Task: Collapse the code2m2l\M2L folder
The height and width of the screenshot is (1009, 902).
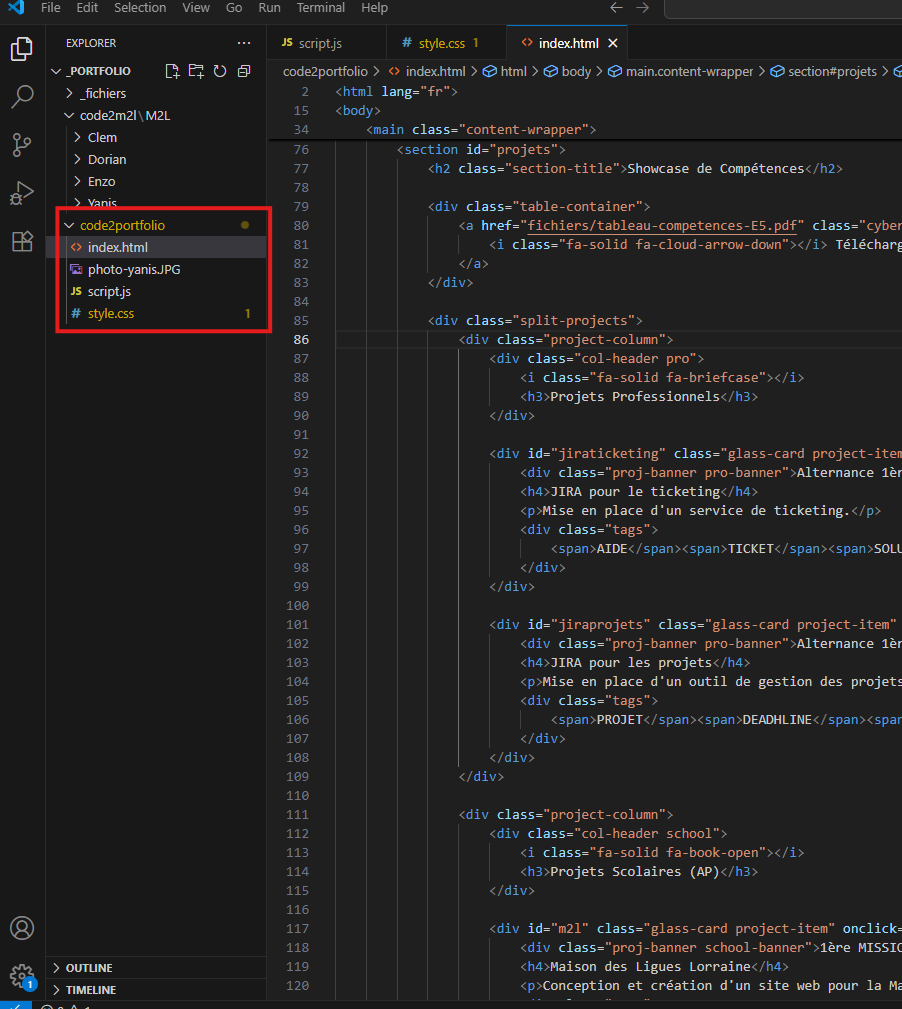Action: click(69, 115)
